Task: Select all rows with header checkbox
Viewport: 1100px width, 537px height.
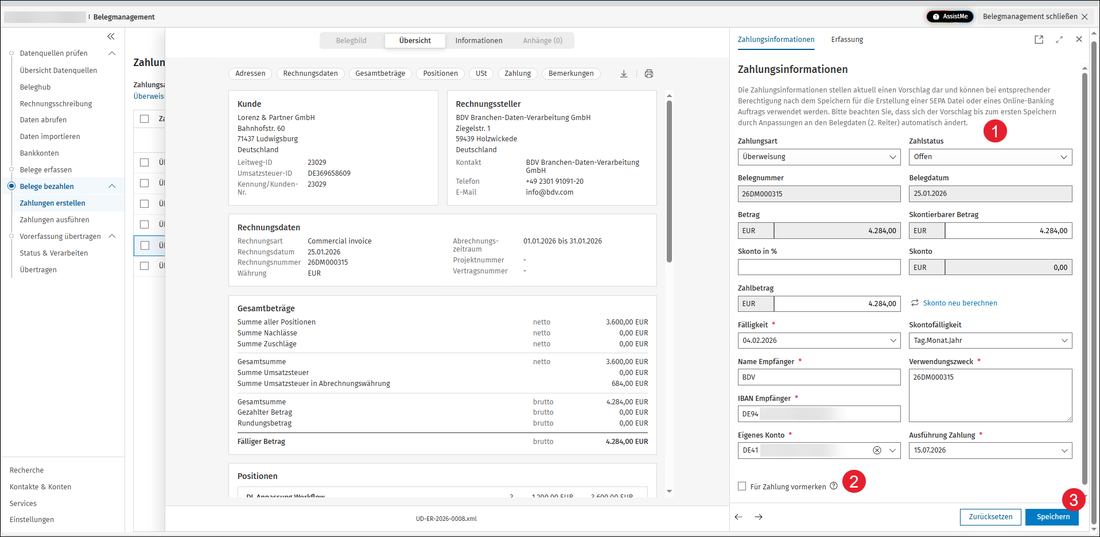Action: click(x=145, y=119)
